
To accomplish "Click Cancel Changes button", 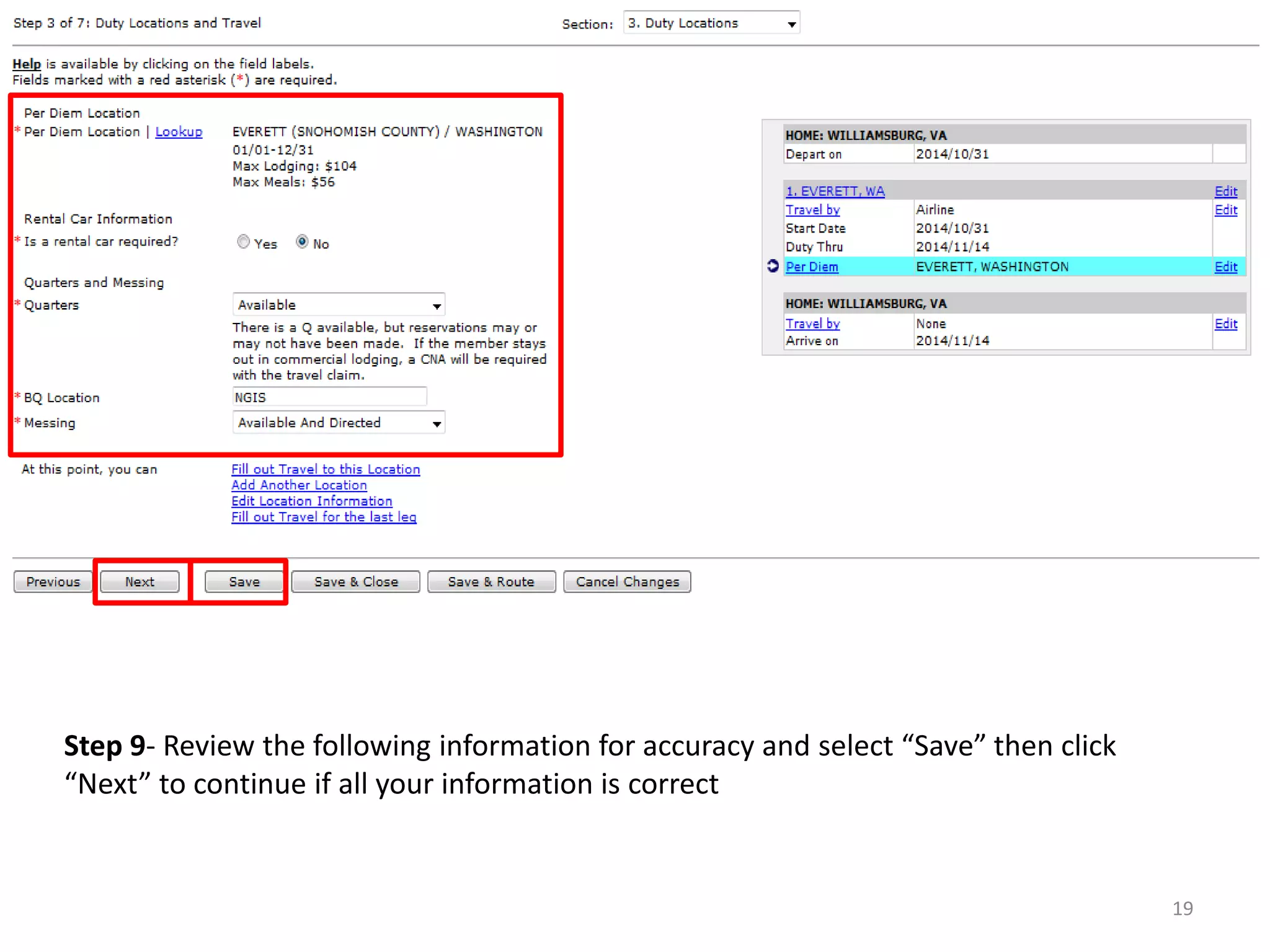I will 627,582.
